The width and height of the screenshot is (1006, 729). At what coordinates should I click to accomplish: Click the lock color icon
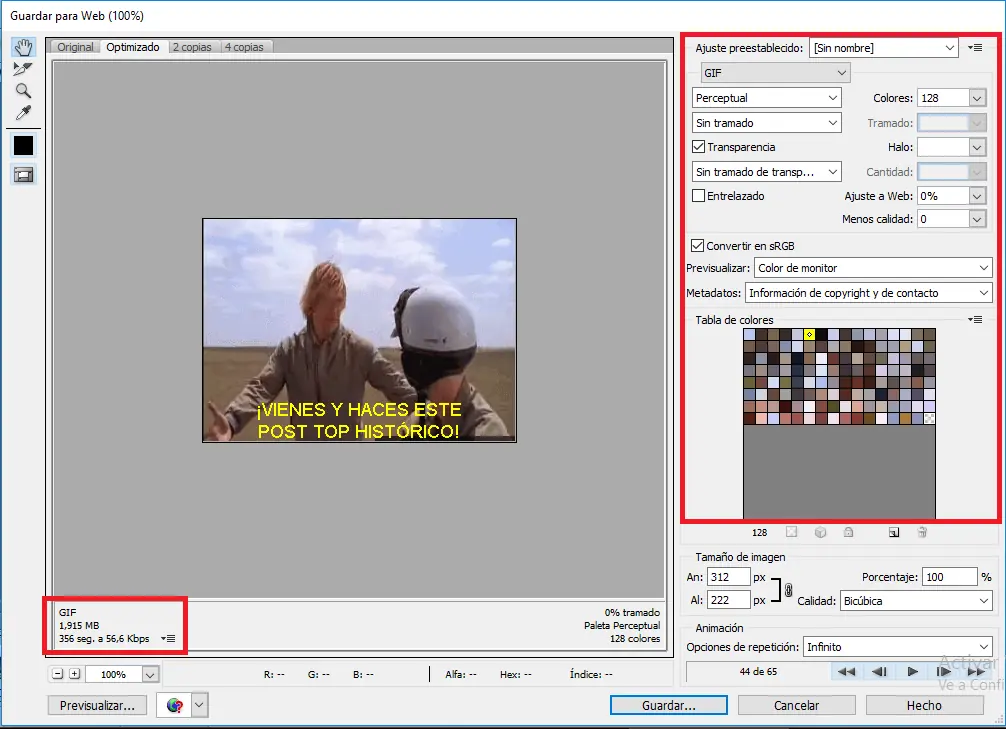point(848,532)
